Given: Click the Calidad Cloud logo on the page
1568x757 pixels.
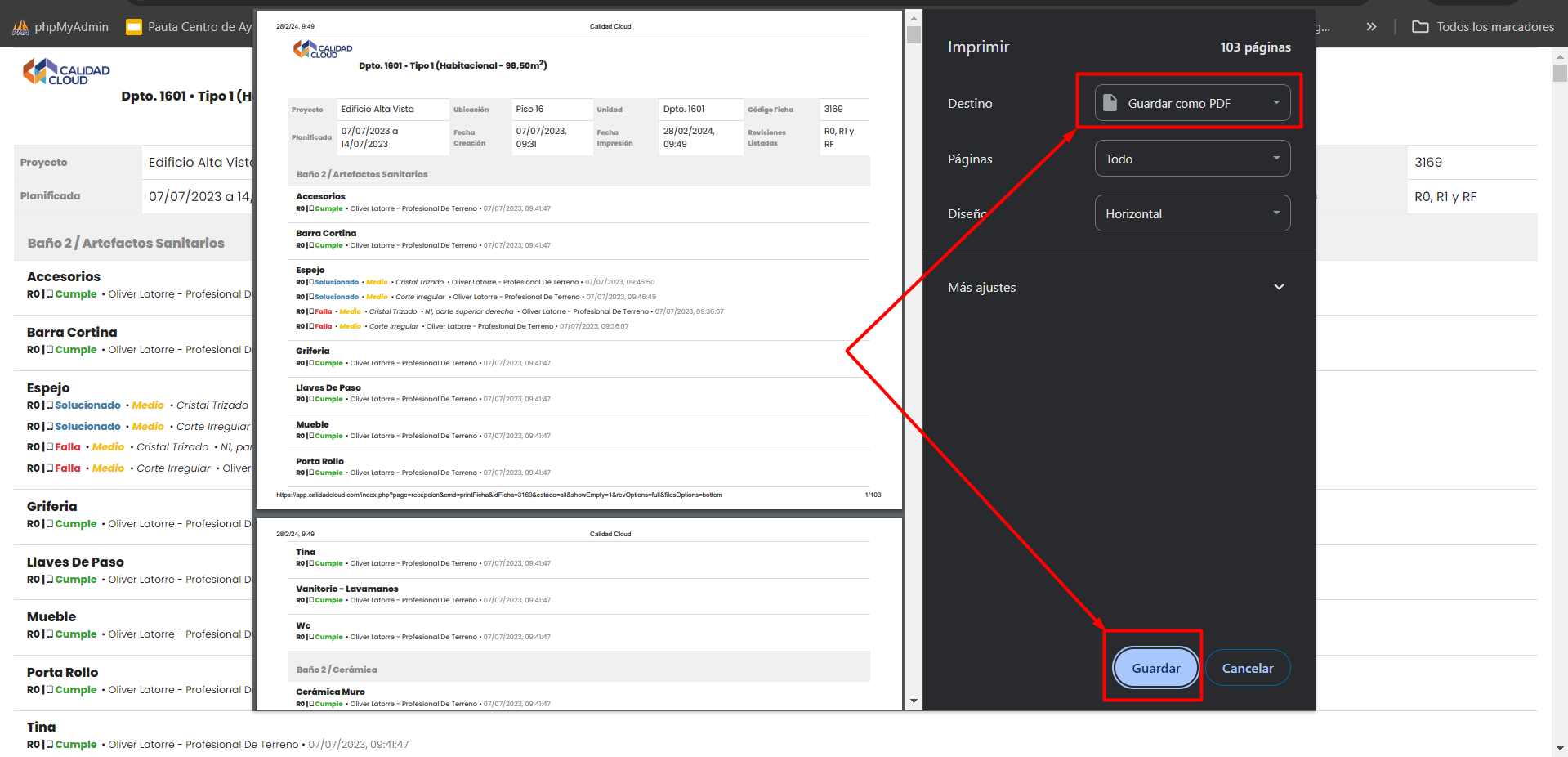Looking at the screenshot, I should (x=66, y=72).
